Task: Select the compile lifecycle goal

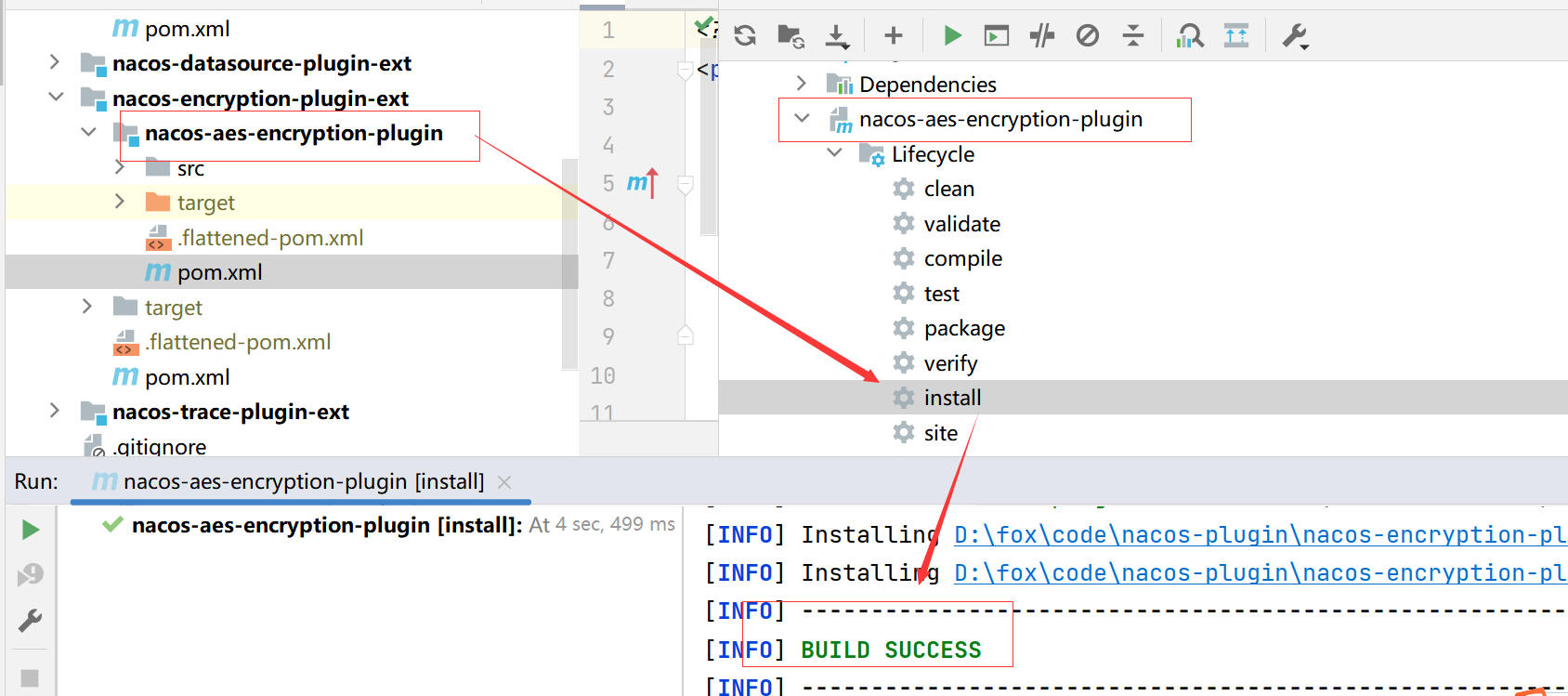Action: 963,258
